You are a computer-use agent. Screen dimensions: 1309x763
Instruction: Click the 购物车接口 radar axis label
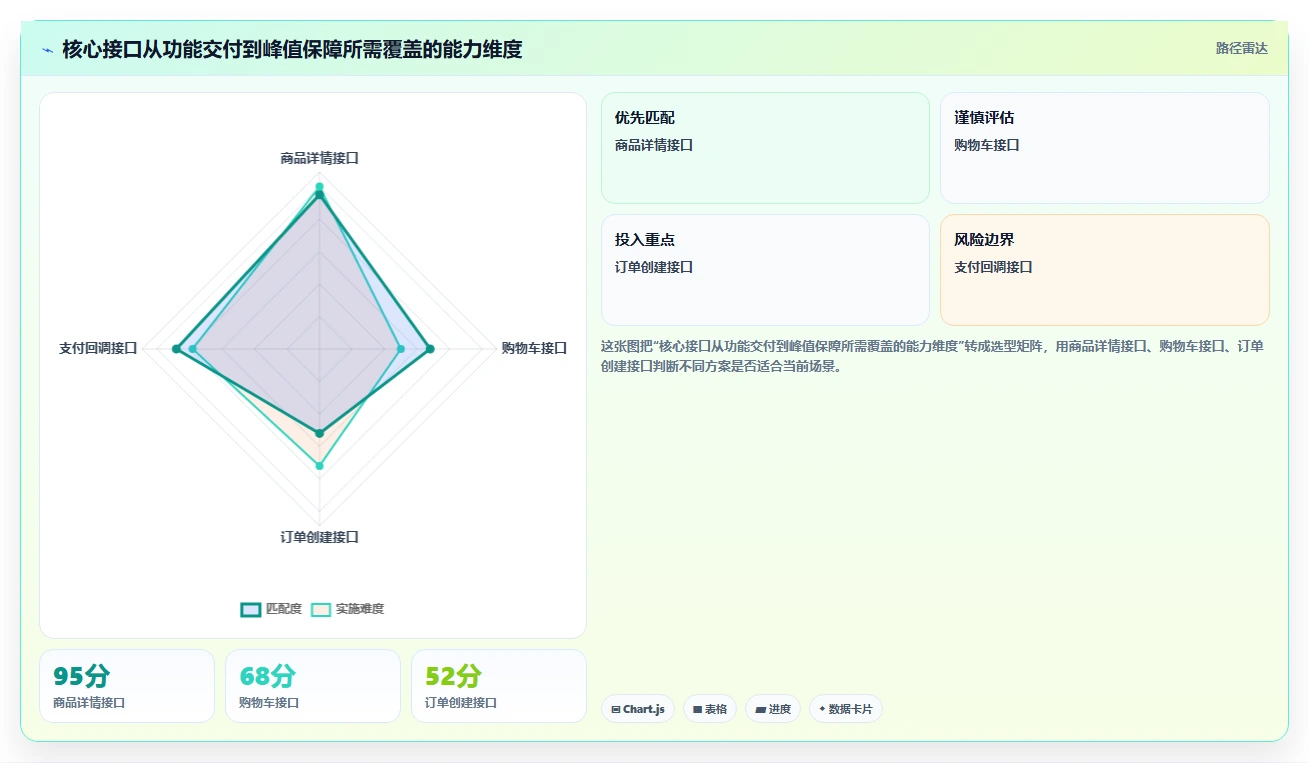[x=534, y=348]
